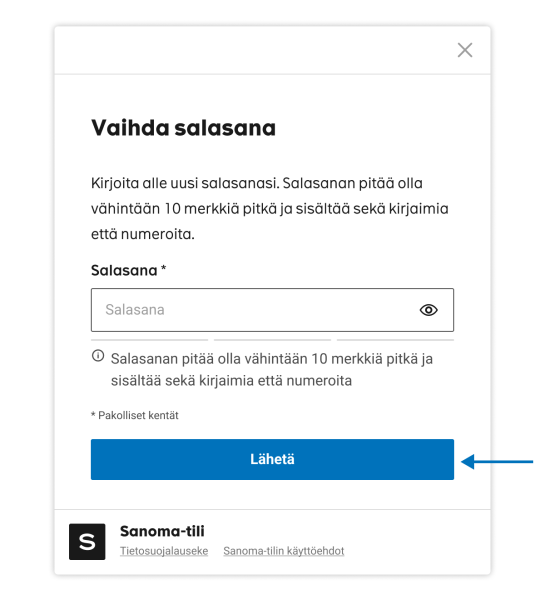The image size is (545, 600).
Task: Click the grey Salasana placeholder text
Action: [x=135, y=310]
